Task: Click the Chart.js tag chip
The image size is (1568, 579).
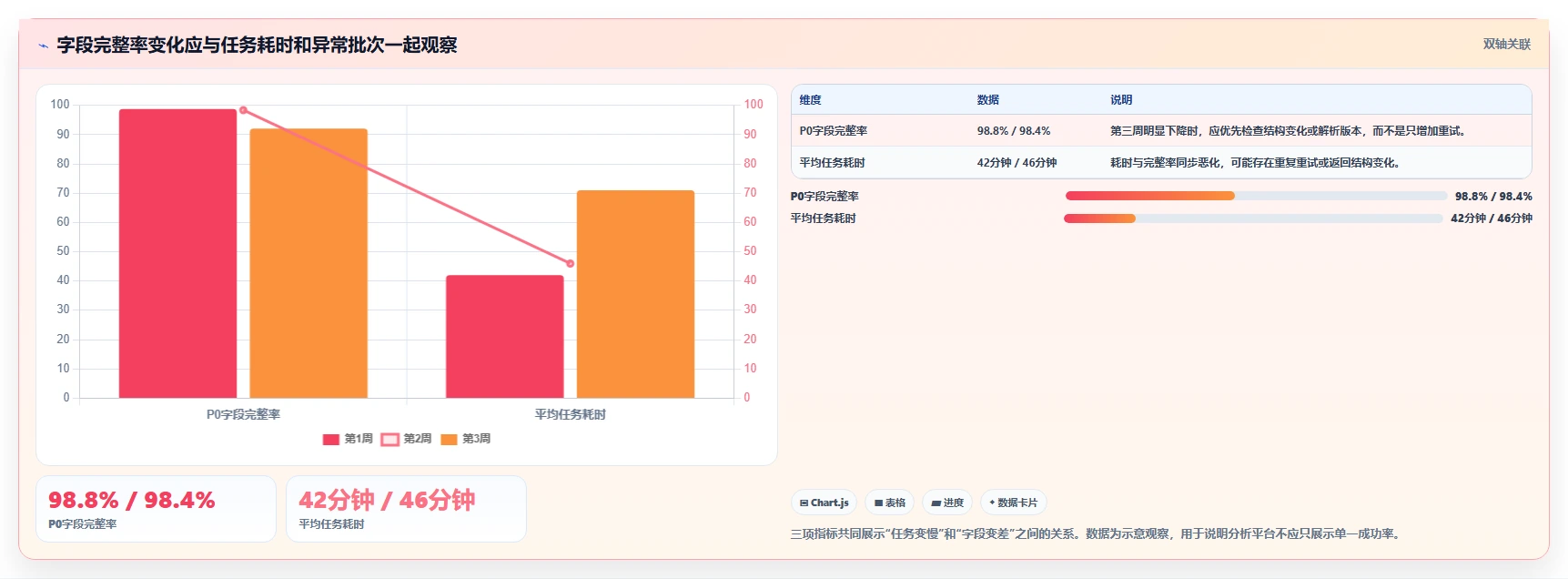Action: pyautogui.click(x=824, y=503)
